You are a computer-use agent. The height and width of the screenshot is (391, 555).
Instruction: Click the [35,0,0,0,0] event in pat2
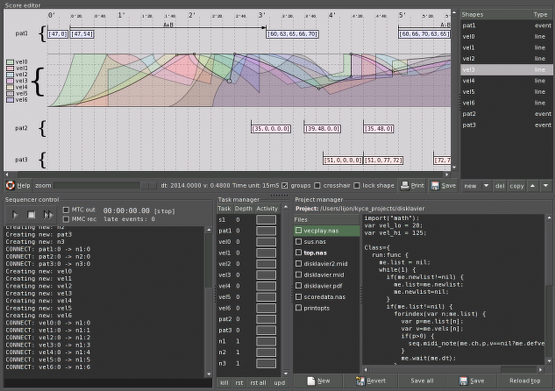(x=271, y=128)
